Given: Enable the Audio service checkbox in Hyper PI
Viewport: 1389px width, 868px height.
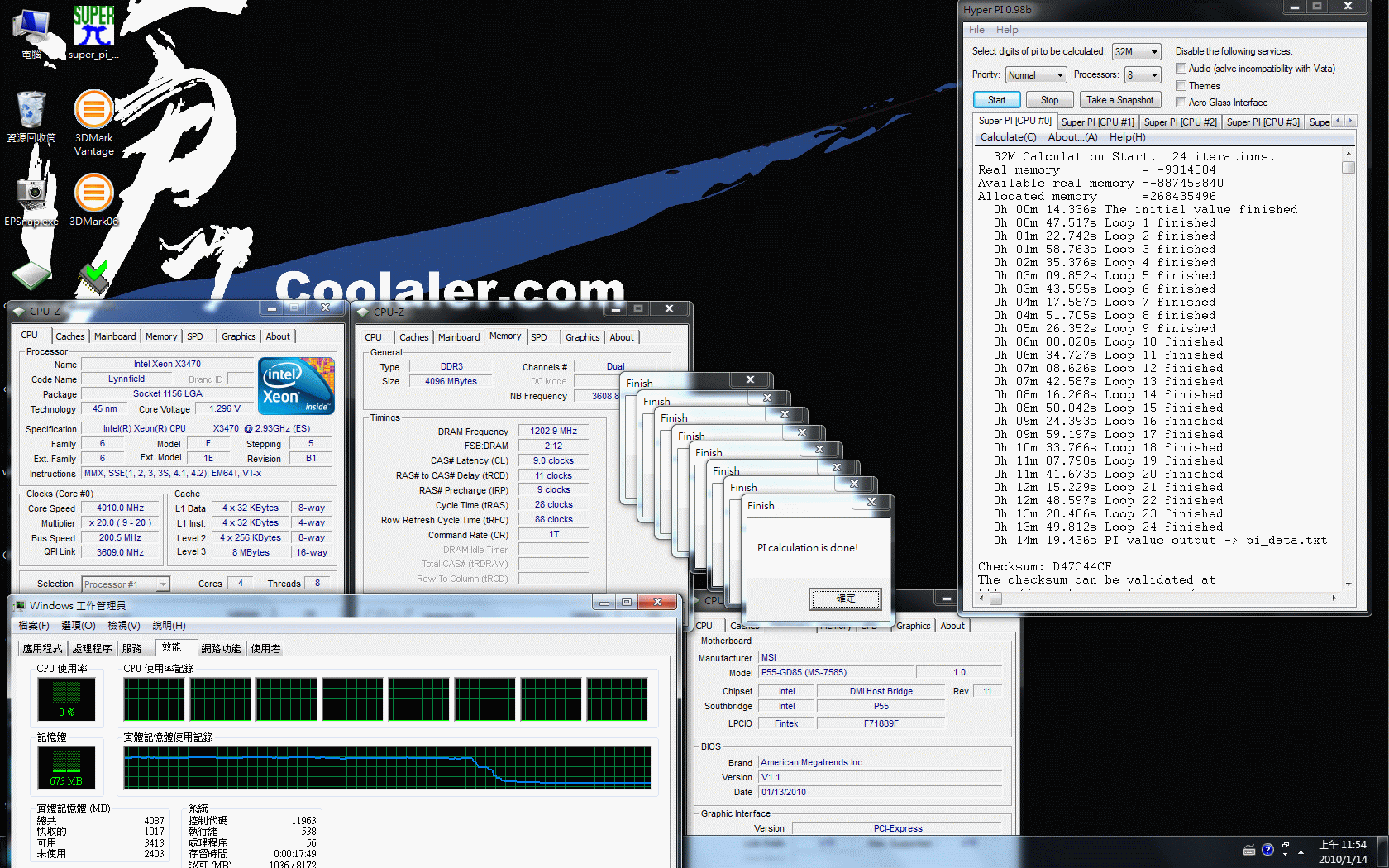Looking at the screenshot, I should point(1181,69).
